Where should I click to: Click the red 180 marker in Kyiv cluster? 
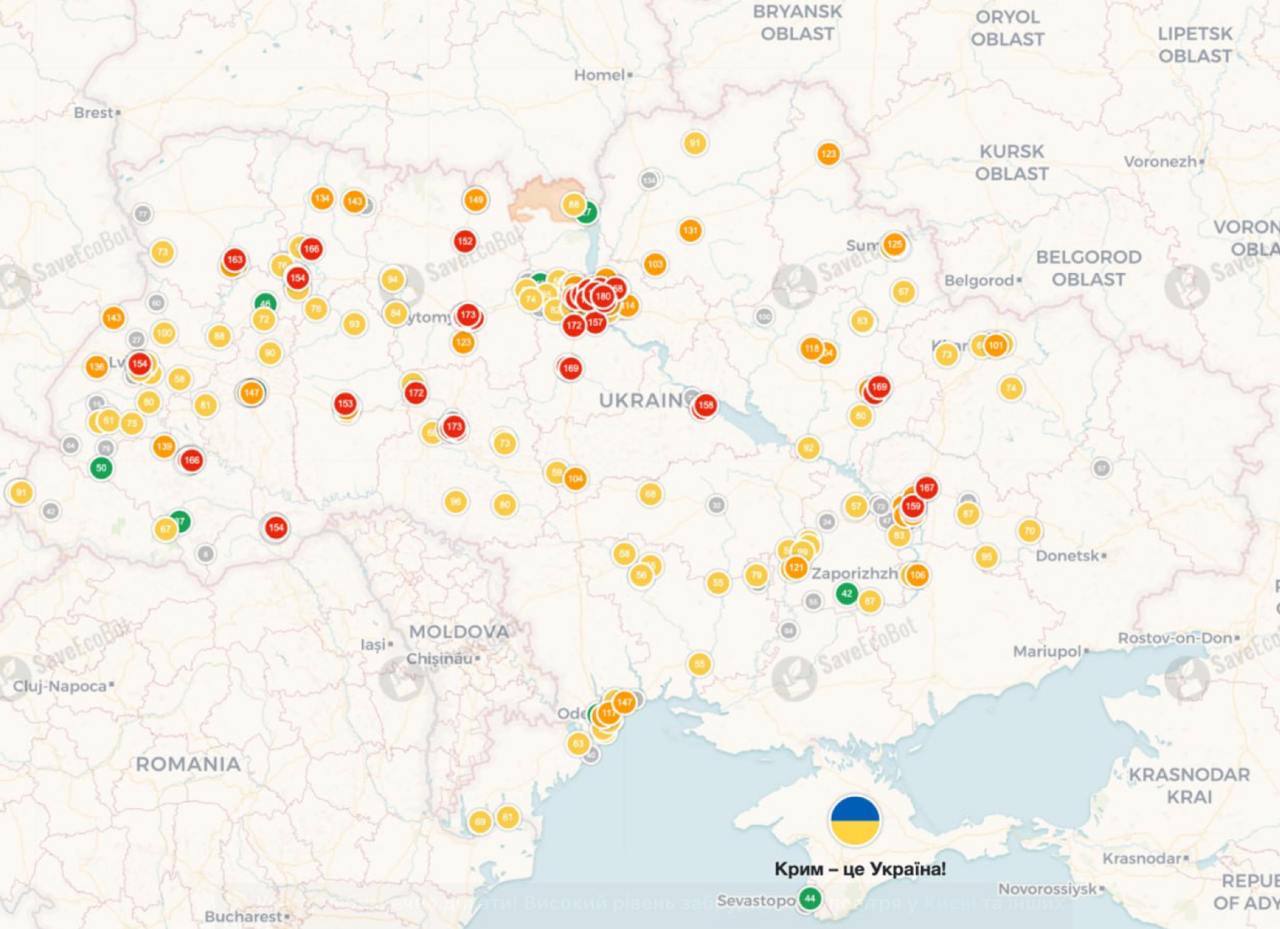[x=603, y=296]
